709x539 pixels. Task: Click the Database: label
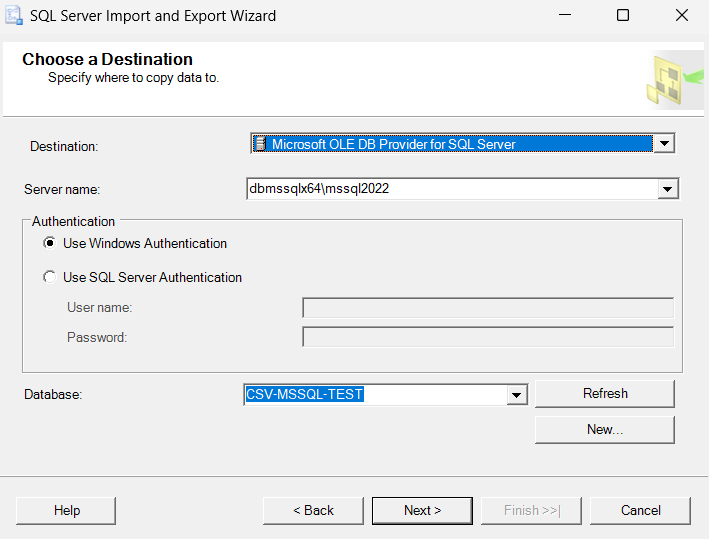pos(53,395)
